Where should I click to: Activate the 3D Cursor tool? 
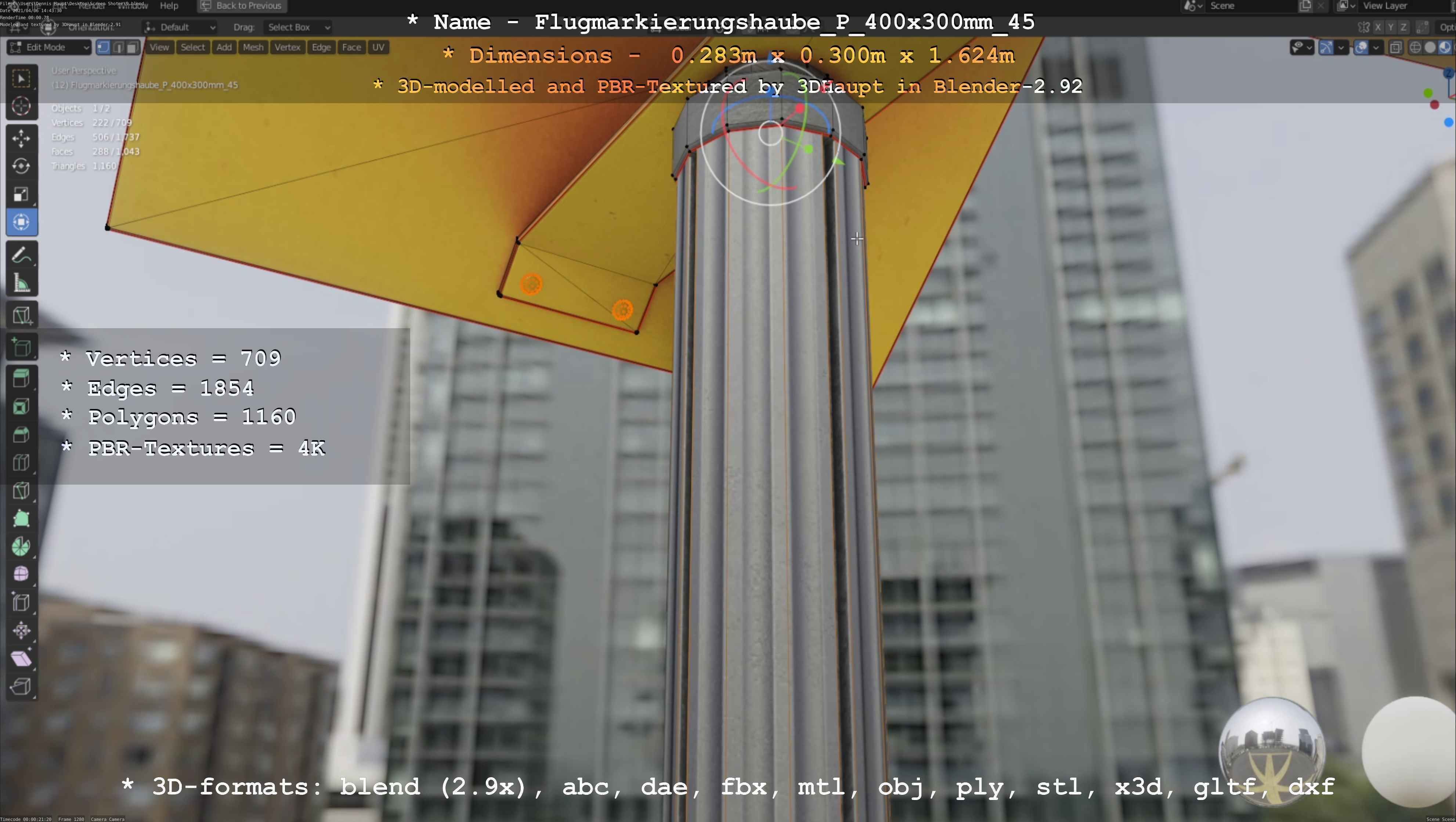[x=21, y=106]
